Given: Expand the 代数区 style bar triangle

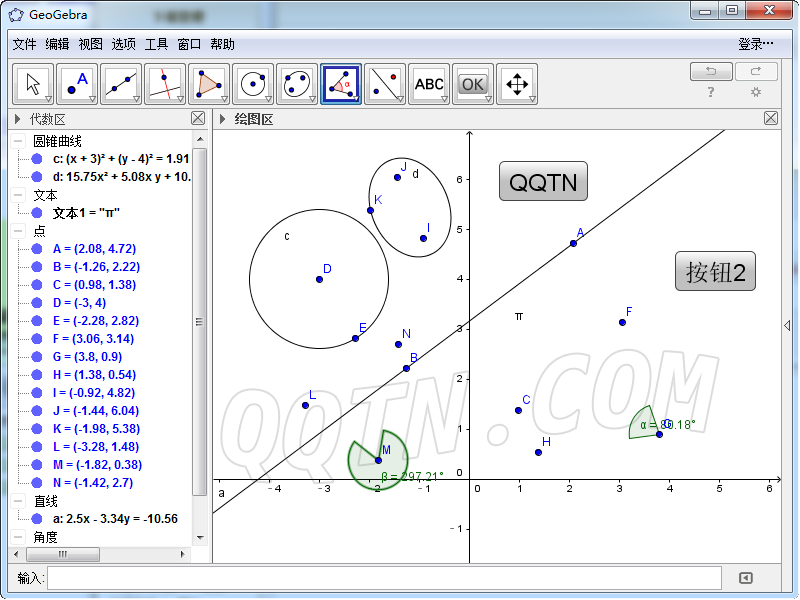Looking at the screenshot, I should click(18, 119).
